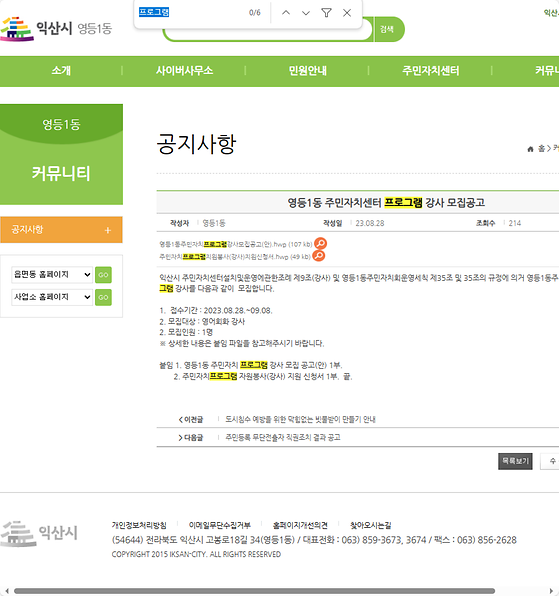Viewport: 559px width, 596px height.
Task: Click the post date 23.08.28
Action: coord(370,223)
